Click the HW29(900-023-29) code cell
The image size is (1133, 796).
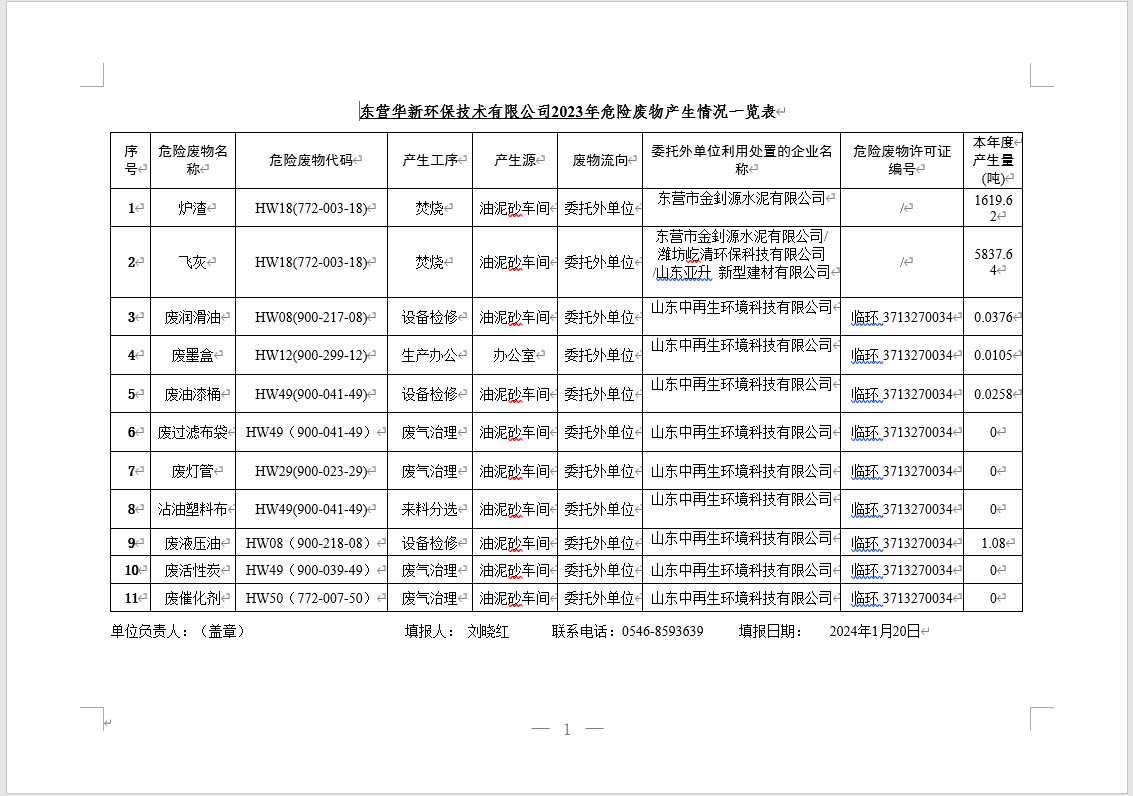click(x=311, y=471)
